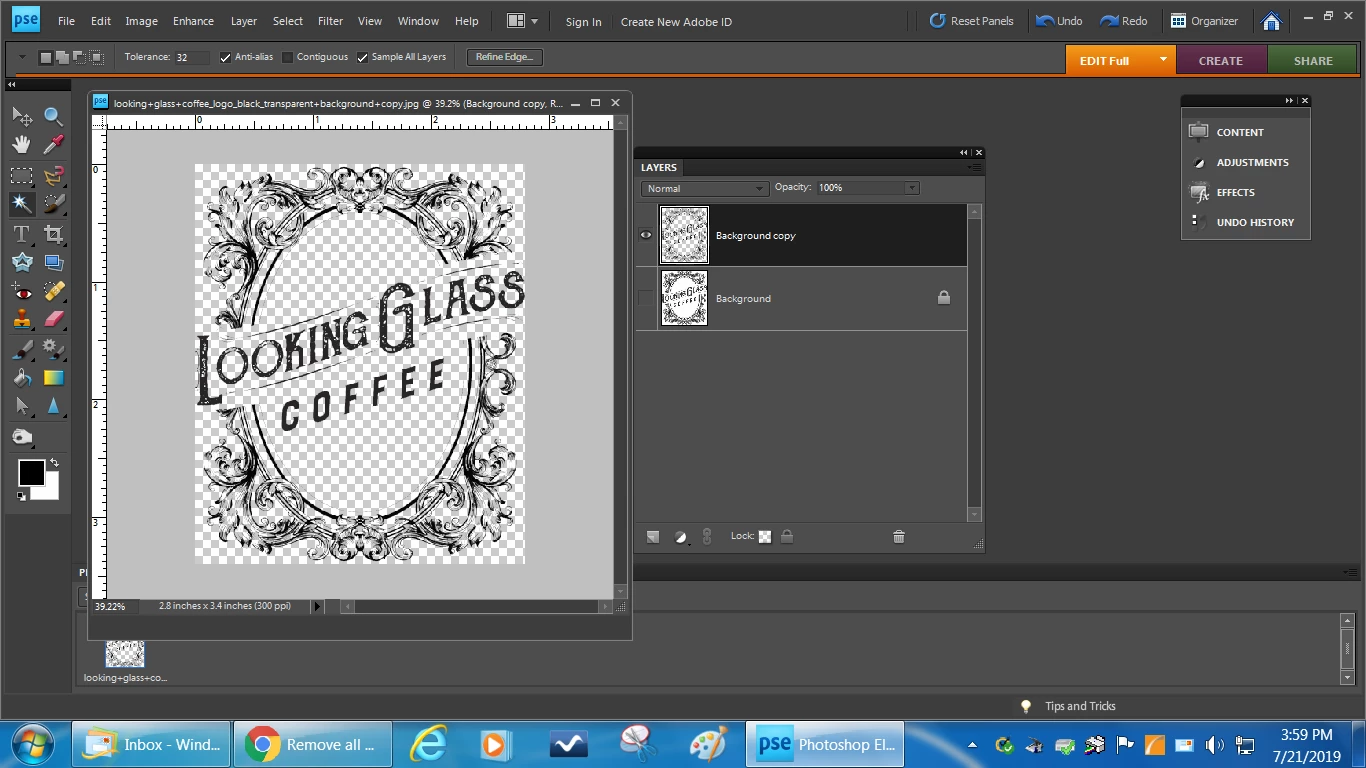
Task: Open the Layer menu
Action: pos(244,21)
